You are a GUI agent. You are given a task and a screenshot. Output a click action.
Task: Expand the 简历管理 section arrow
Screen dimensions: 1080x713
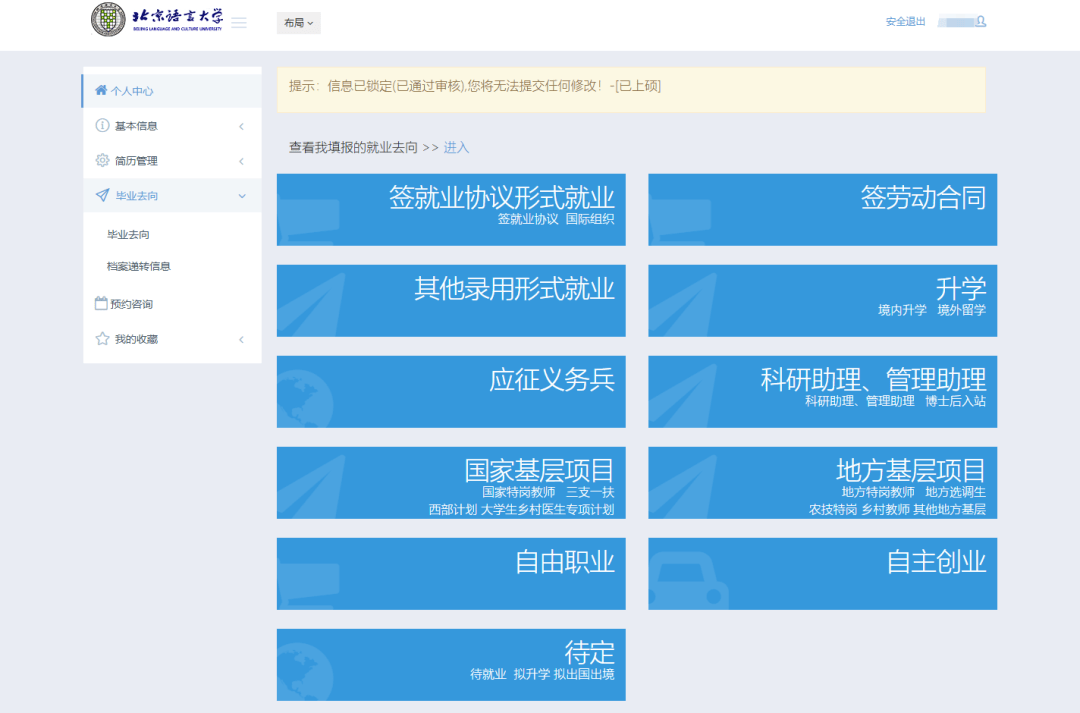coord(241,161)
